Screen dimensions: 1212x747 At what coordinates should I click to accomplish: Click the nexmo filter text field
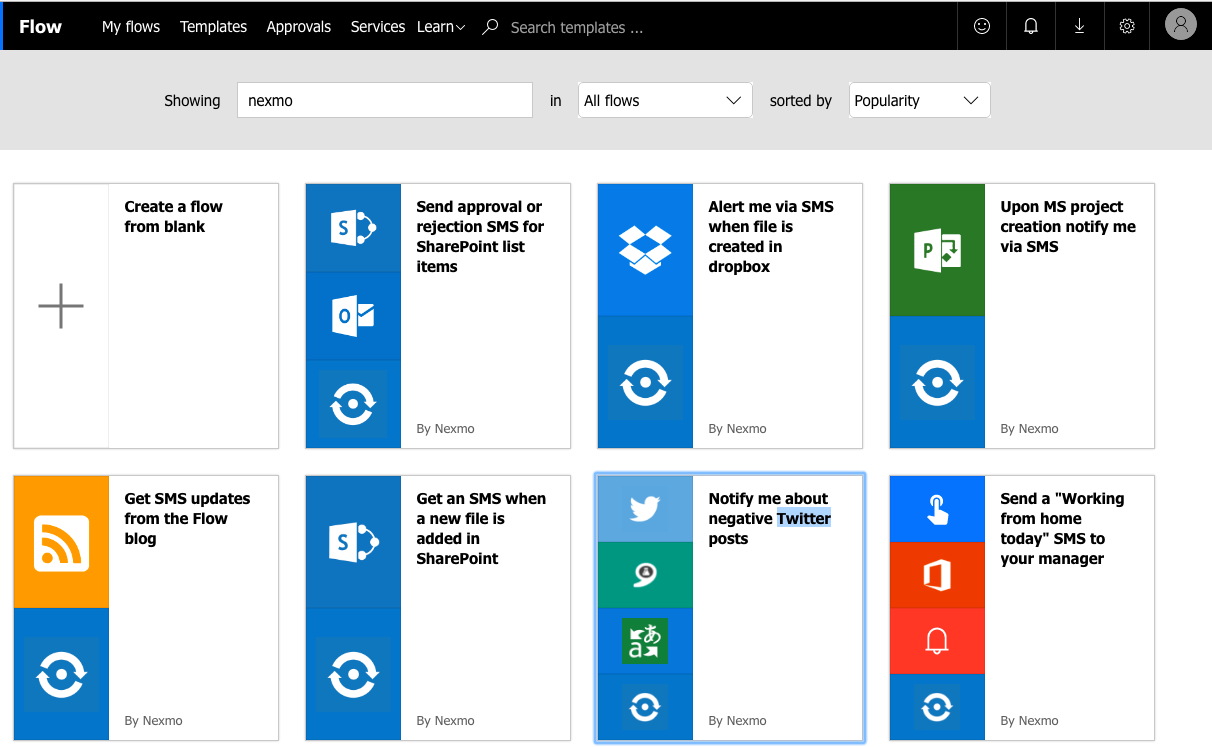384,100
